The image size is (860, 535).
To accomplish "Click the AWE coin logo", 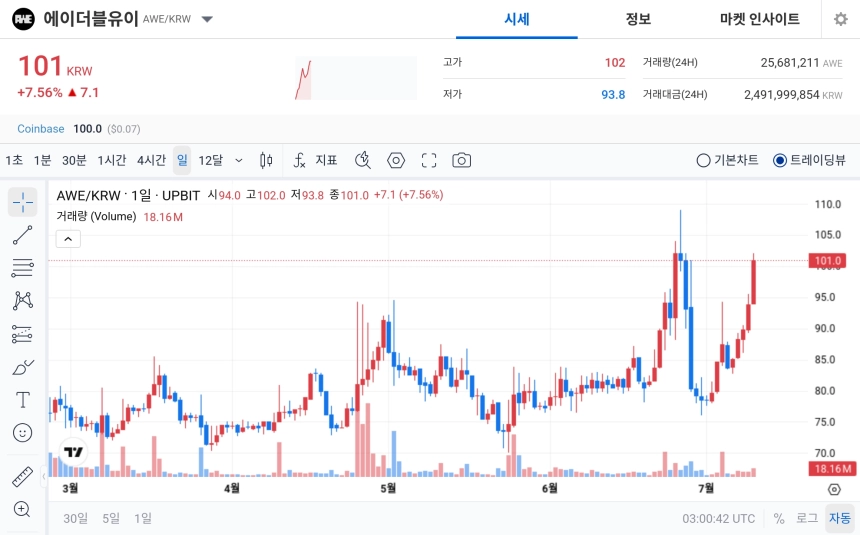I will 23,19.
